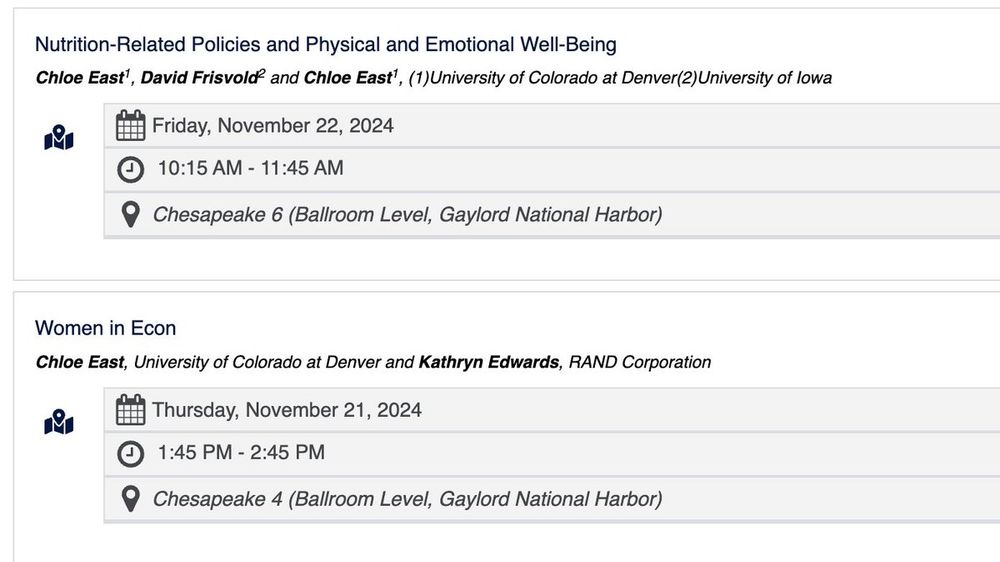The width and height of the screenshot is (1000, 562).
Task: Select Kathryn Edwards presenter name
Action: 489,362
